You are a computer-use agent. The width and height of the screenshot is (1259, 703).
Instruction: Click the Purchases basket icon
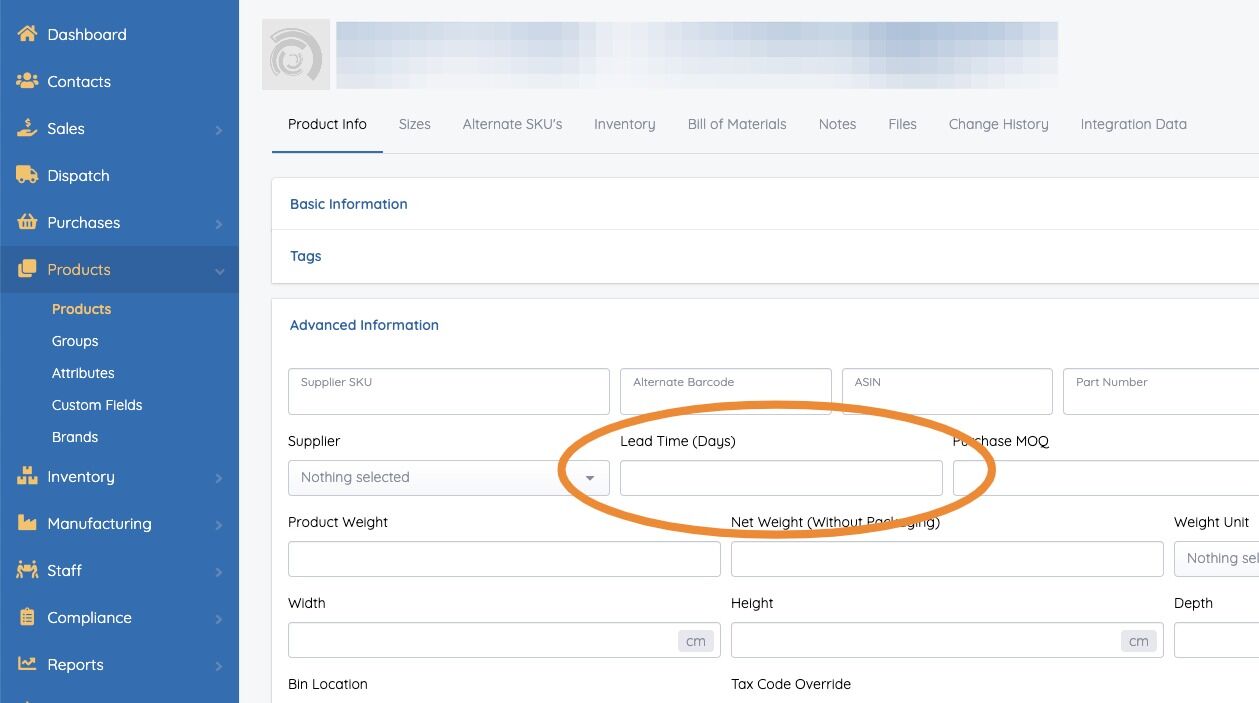[27, 222]
